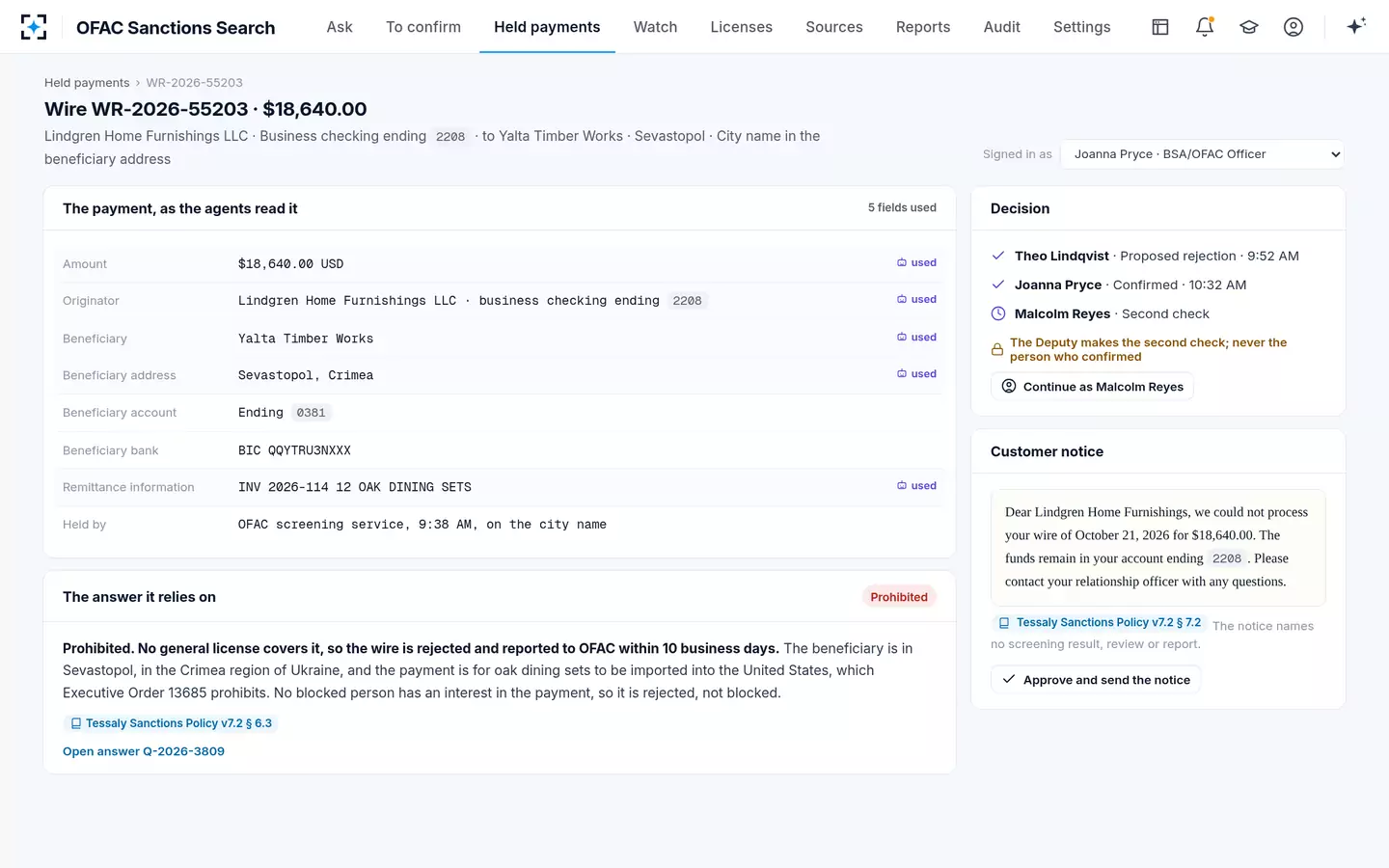The image size is (1389, 868).
Task: Click the used badge on Amount row
Action: coord(916,262)
